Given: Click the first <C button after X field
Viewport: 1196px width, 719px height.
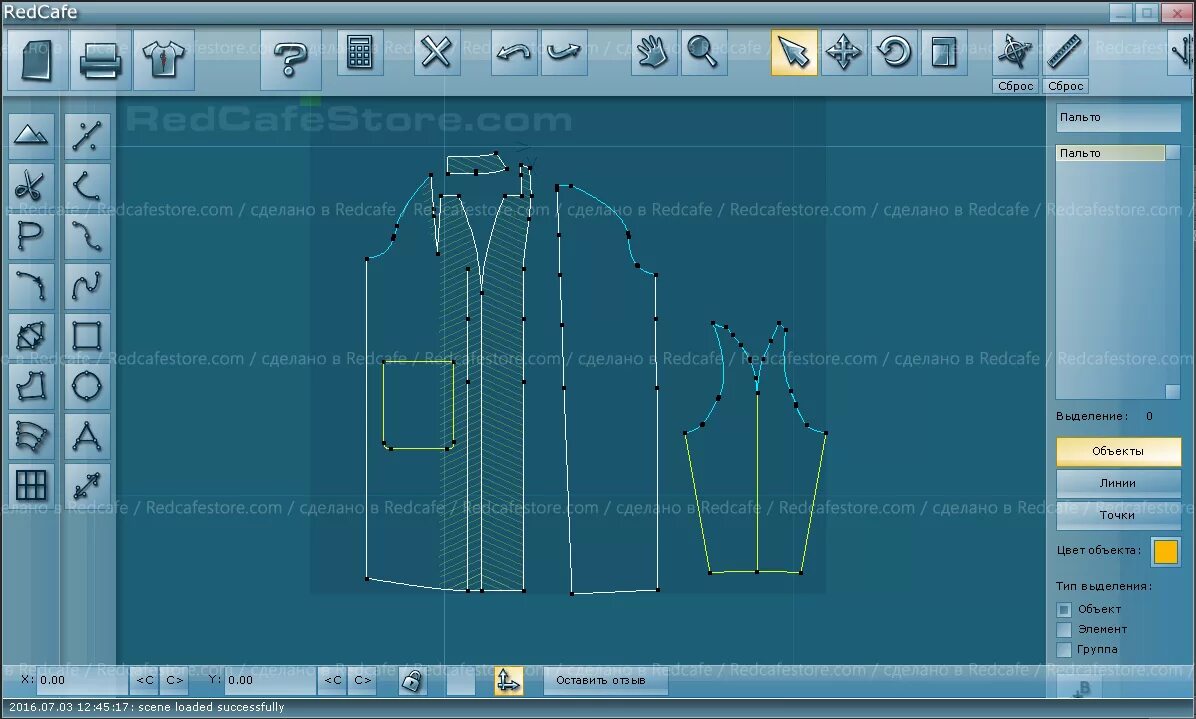Looking at the screenshot, I should click(145, 680).
